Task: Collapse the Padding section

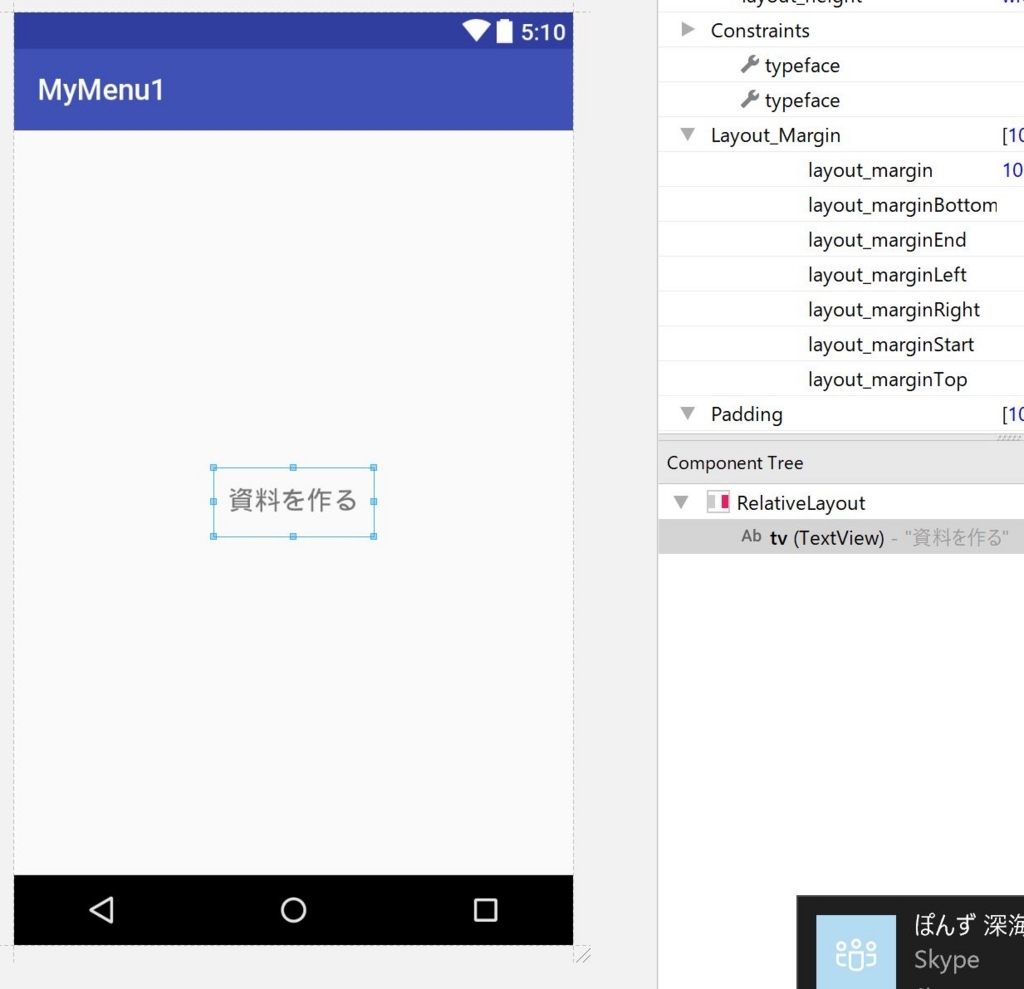Action: coord(688,413)
